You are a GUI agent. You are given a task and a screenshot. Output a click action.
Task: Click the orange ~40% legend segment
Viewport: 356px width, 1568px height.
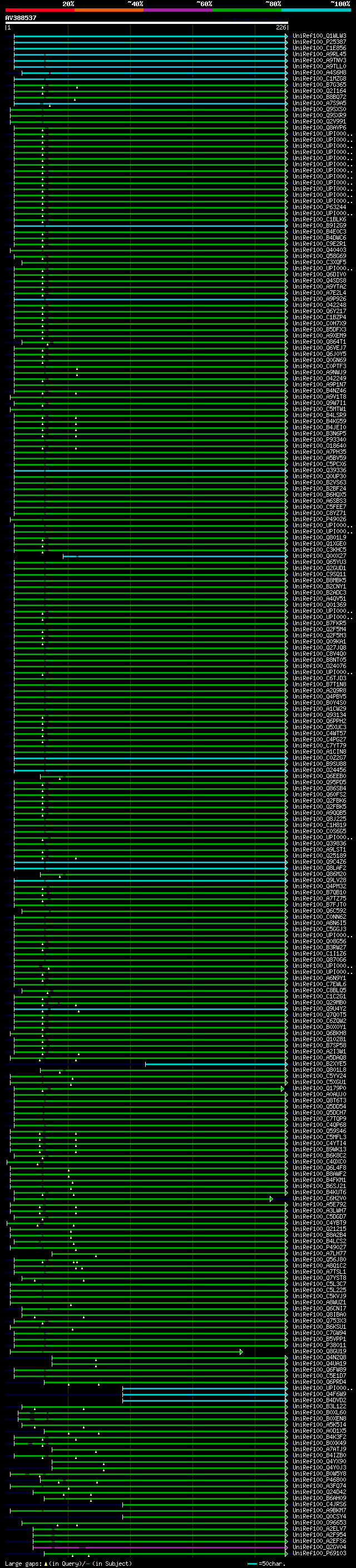[x=109, y=10]
